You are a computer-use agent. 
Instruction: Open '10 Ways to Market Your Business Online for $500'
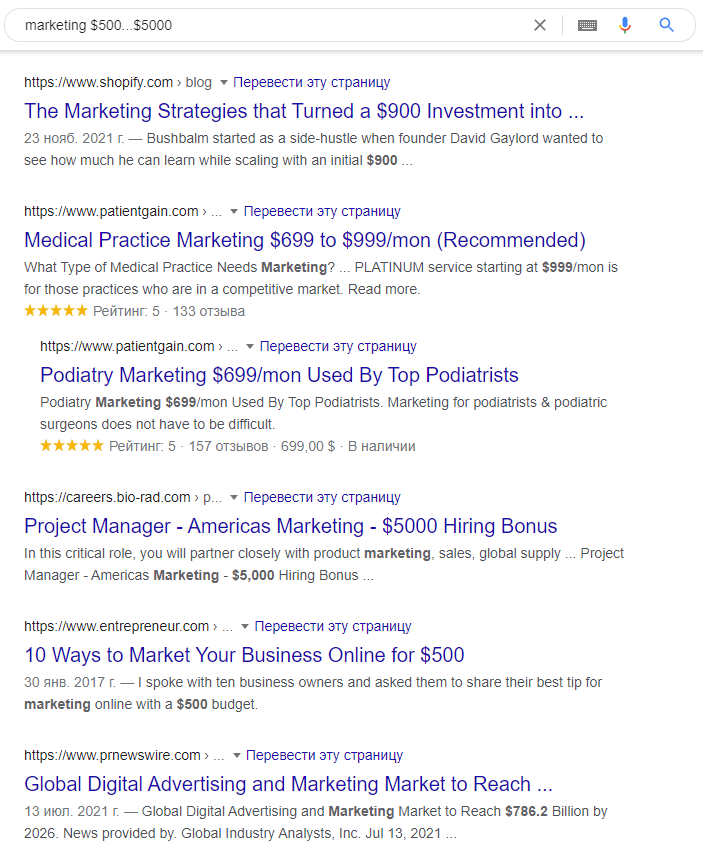click(244, 655)
